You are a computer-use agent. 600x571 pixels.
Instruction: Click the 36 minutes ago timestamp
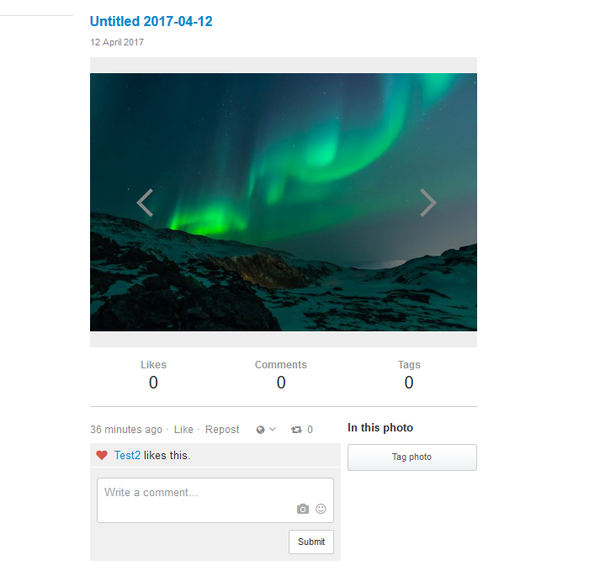tap(126, 429)
